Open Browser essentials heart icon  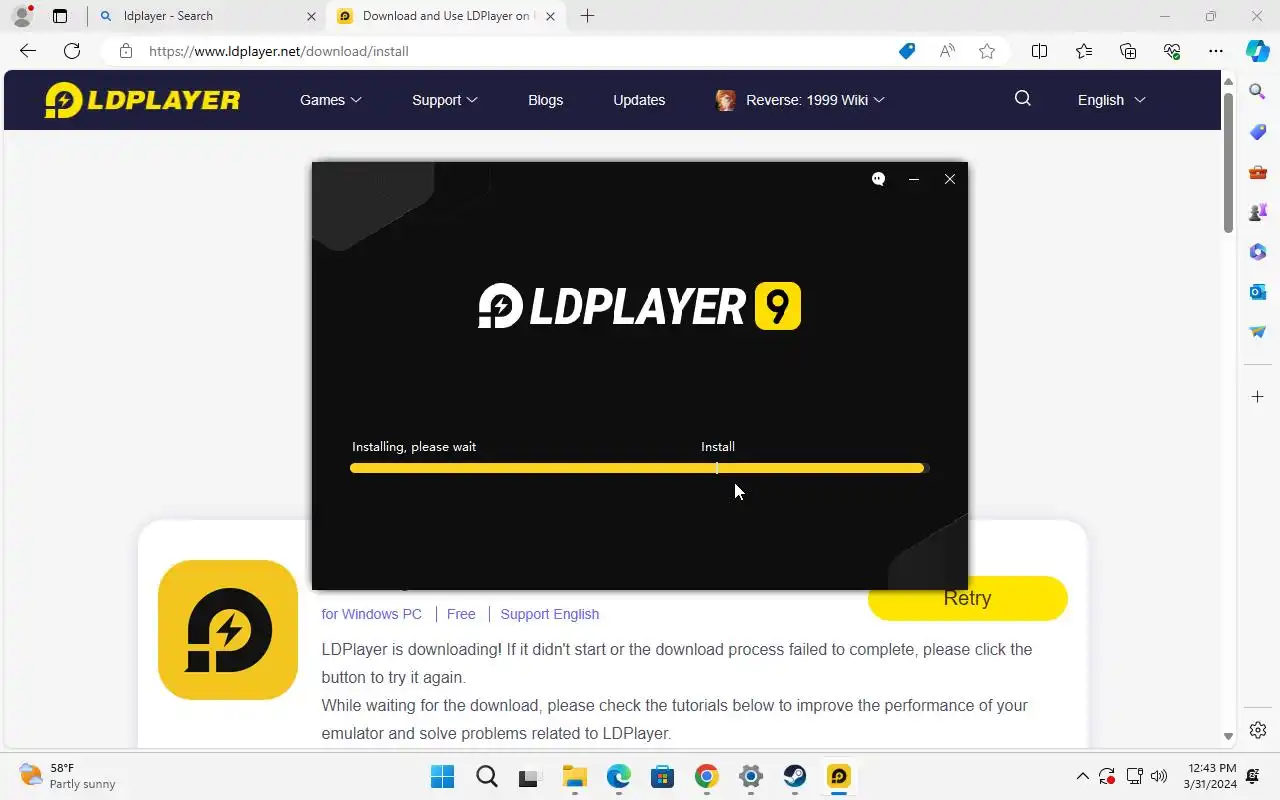pyautogui.click(x=1172, y=51)
